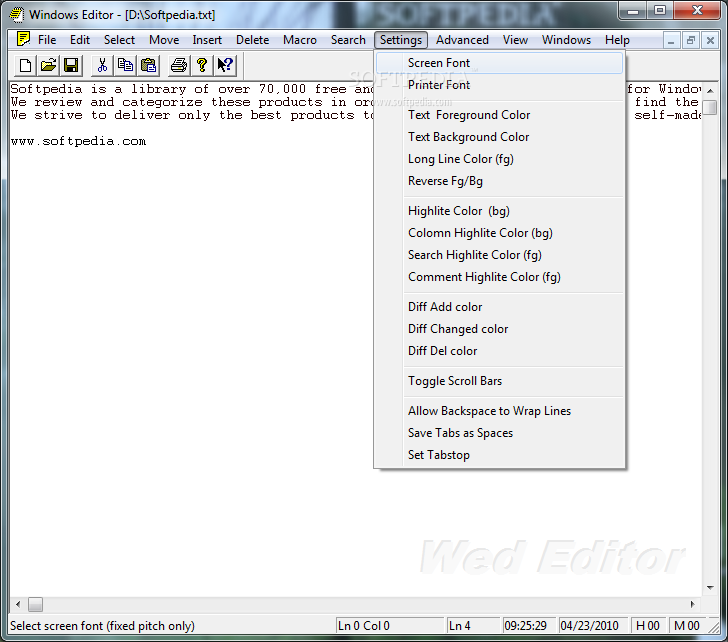Click the time 09:25:29 in status bar
This screenshot has width=728, height=642.
(x=529, y=626)
